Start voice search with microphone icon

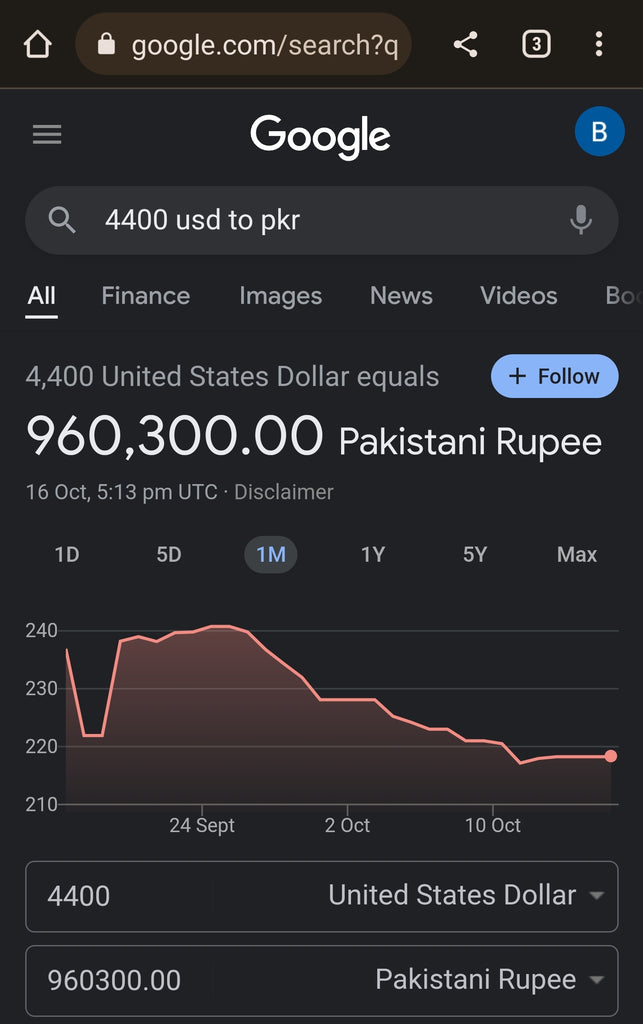(x=580, y=220)
